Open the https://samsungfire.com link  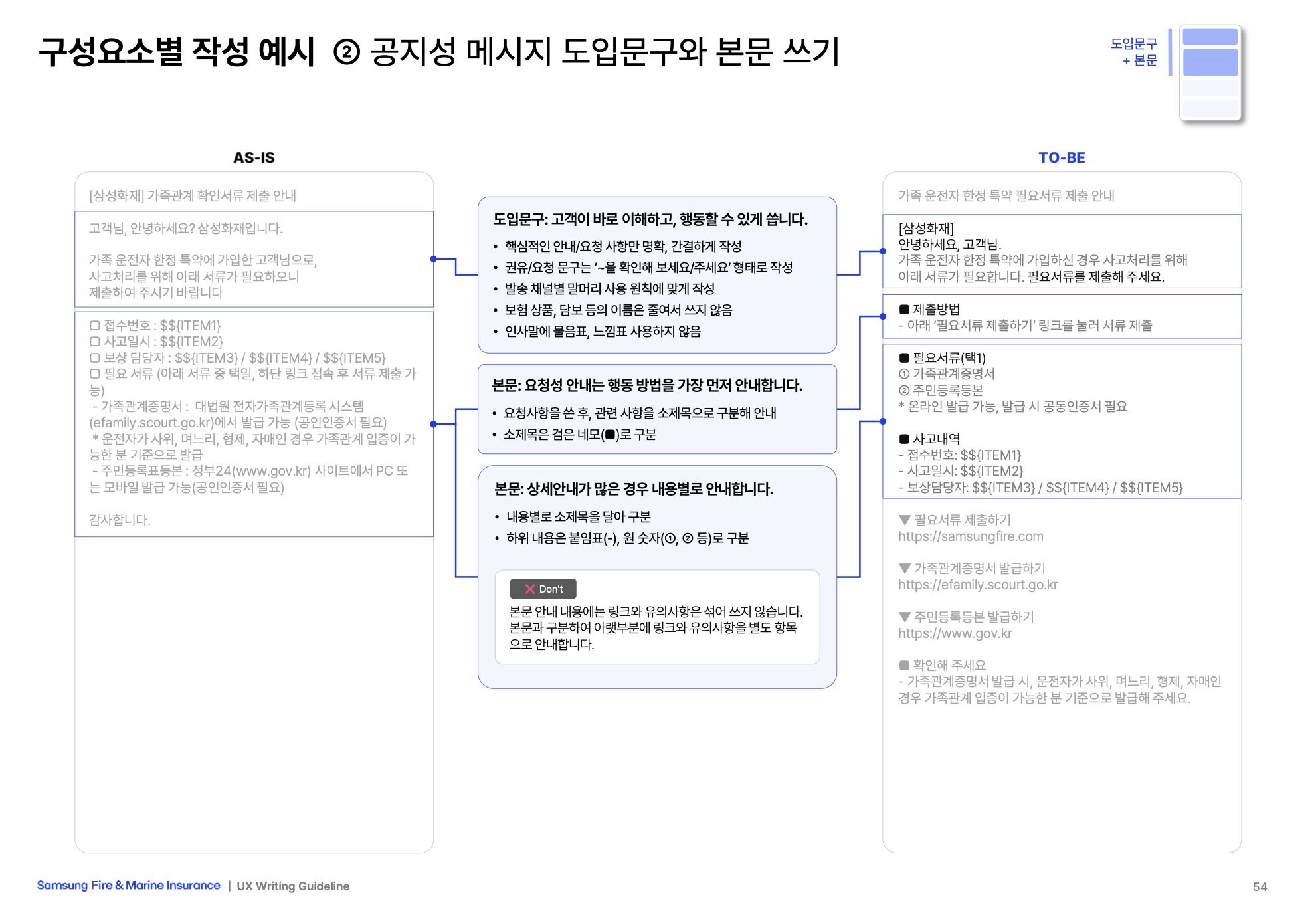point(970,536)
